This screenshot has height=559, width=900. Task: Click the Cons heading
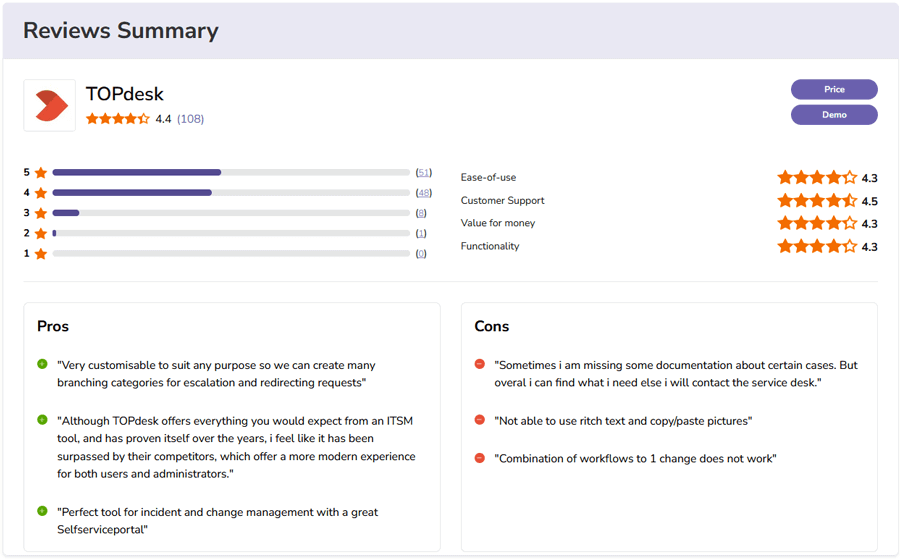[491, 326]
